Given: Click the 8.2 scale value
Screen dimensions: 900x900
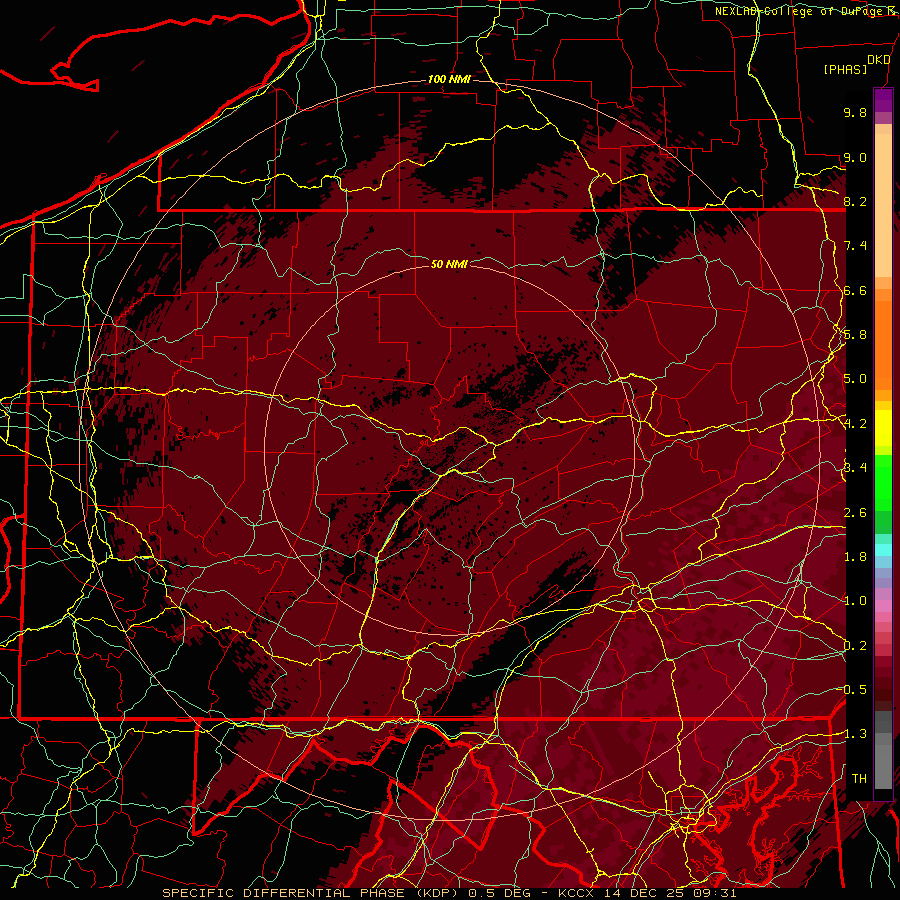Looking at the screenshot, I should point(855,201).
